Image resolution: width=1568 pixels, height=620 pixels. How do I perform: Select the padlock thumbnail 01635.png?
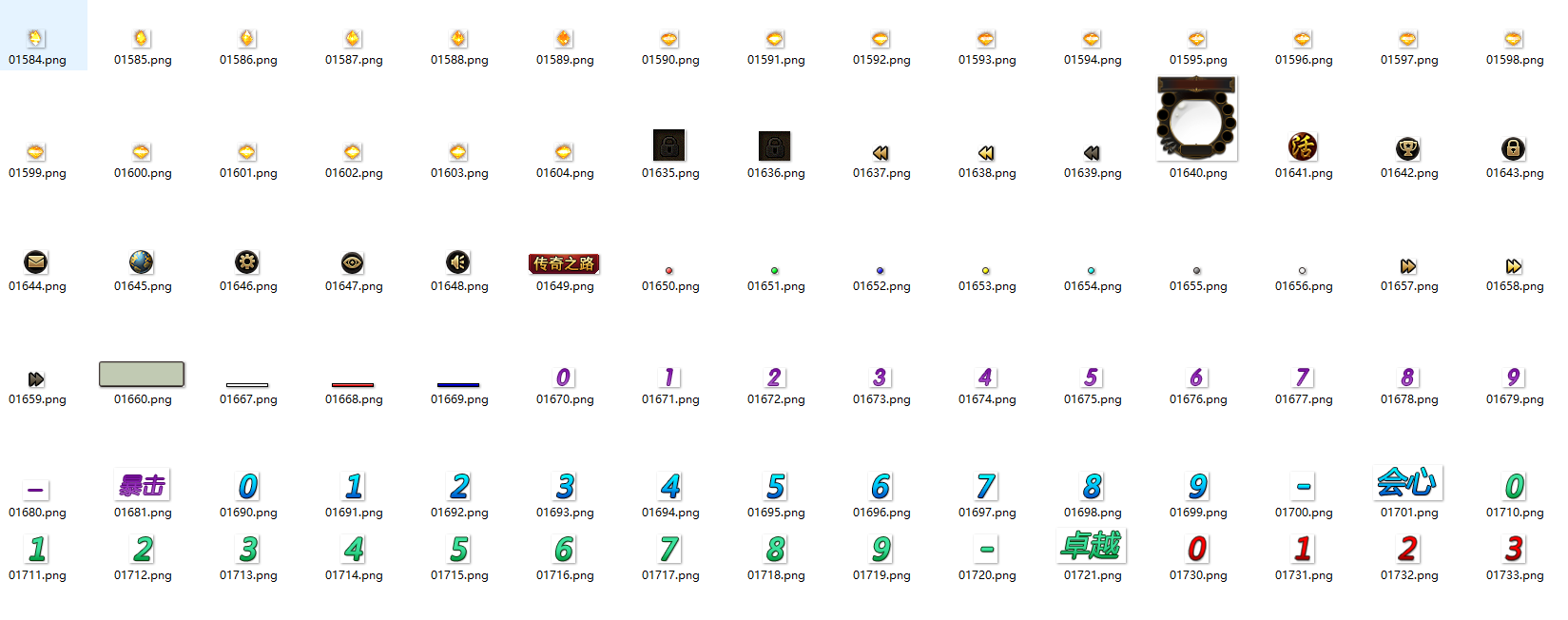[669, 145]
